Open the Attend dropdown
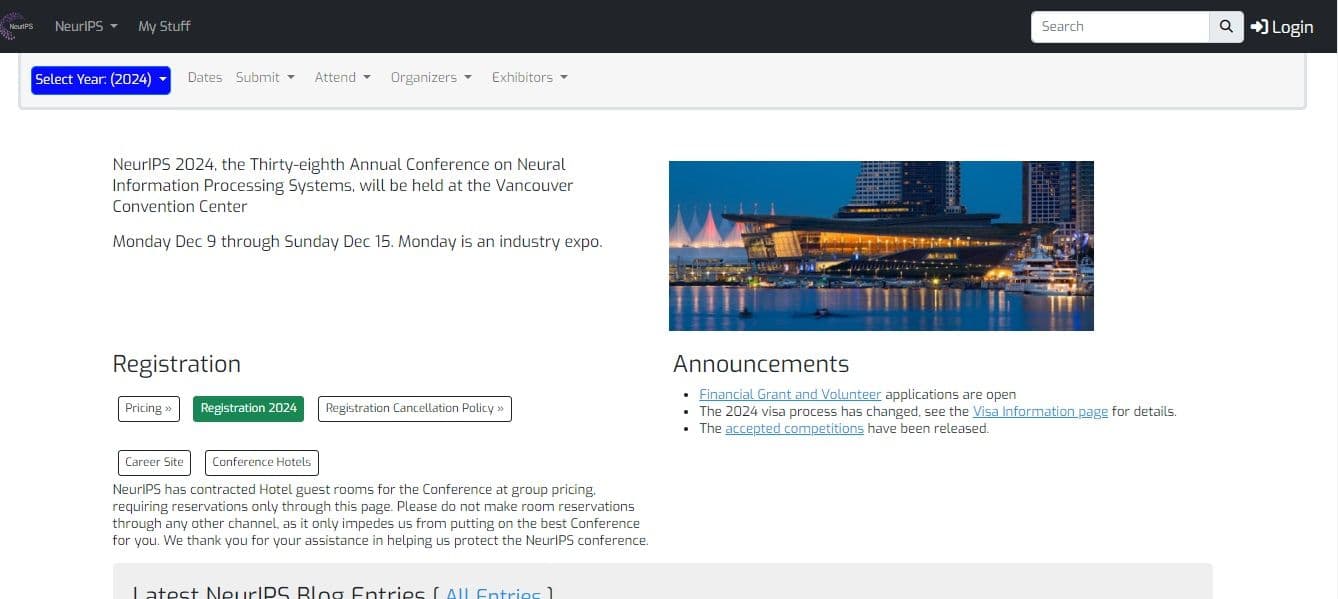Screen dimensions: 1338x599 (342, 77)
